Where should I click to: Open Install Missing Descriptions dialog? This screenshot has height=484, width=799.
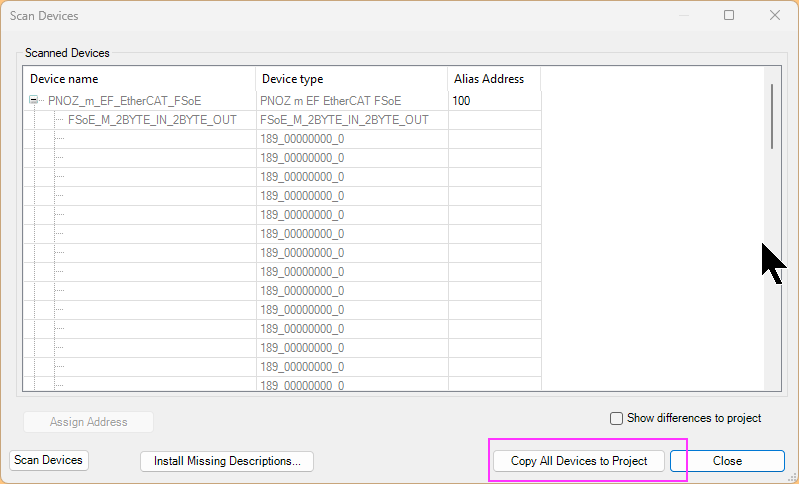pyautogui.click(x=227, y=461)
